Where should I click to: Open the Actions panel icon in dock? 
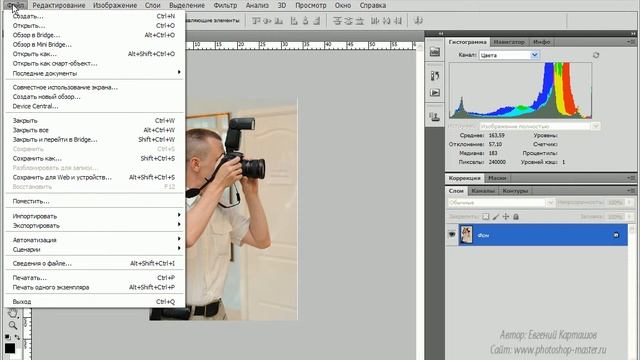click(435, 93)
